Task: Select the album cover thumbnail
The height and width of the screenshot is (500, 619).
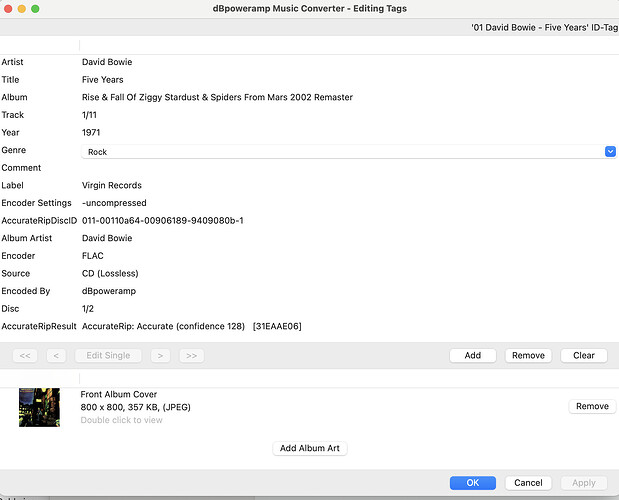Action: pos(39,407)
